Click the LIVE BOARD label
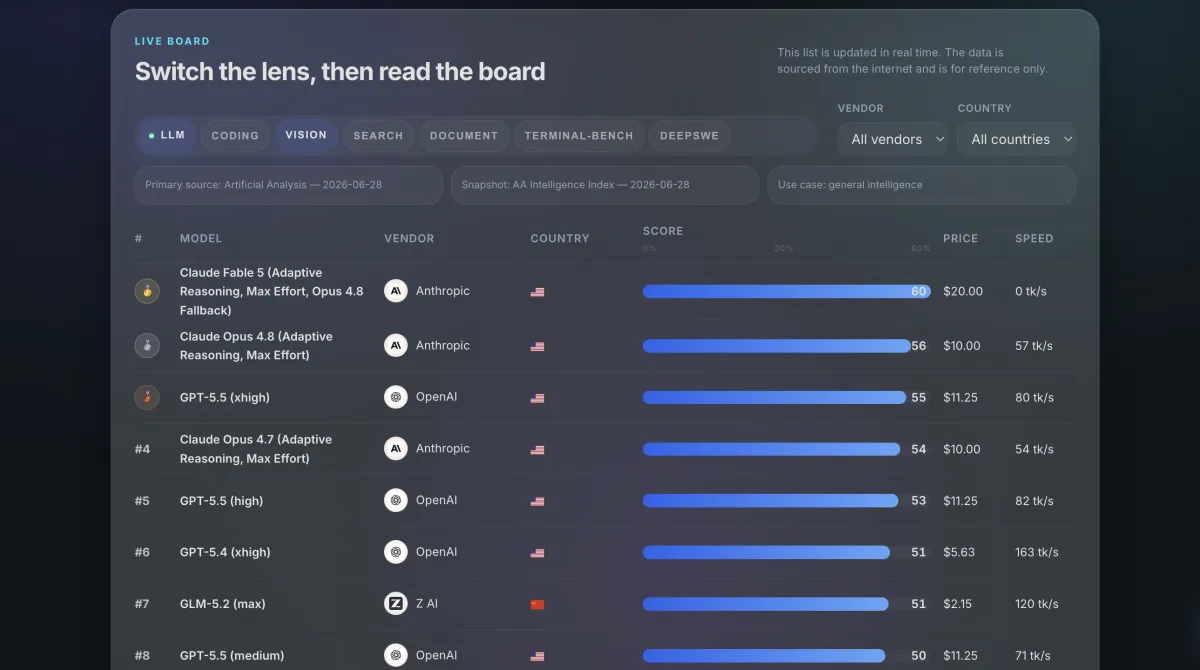Image resolution: width=1200 pixels, height=670 pixels. [x=172, y=42]
